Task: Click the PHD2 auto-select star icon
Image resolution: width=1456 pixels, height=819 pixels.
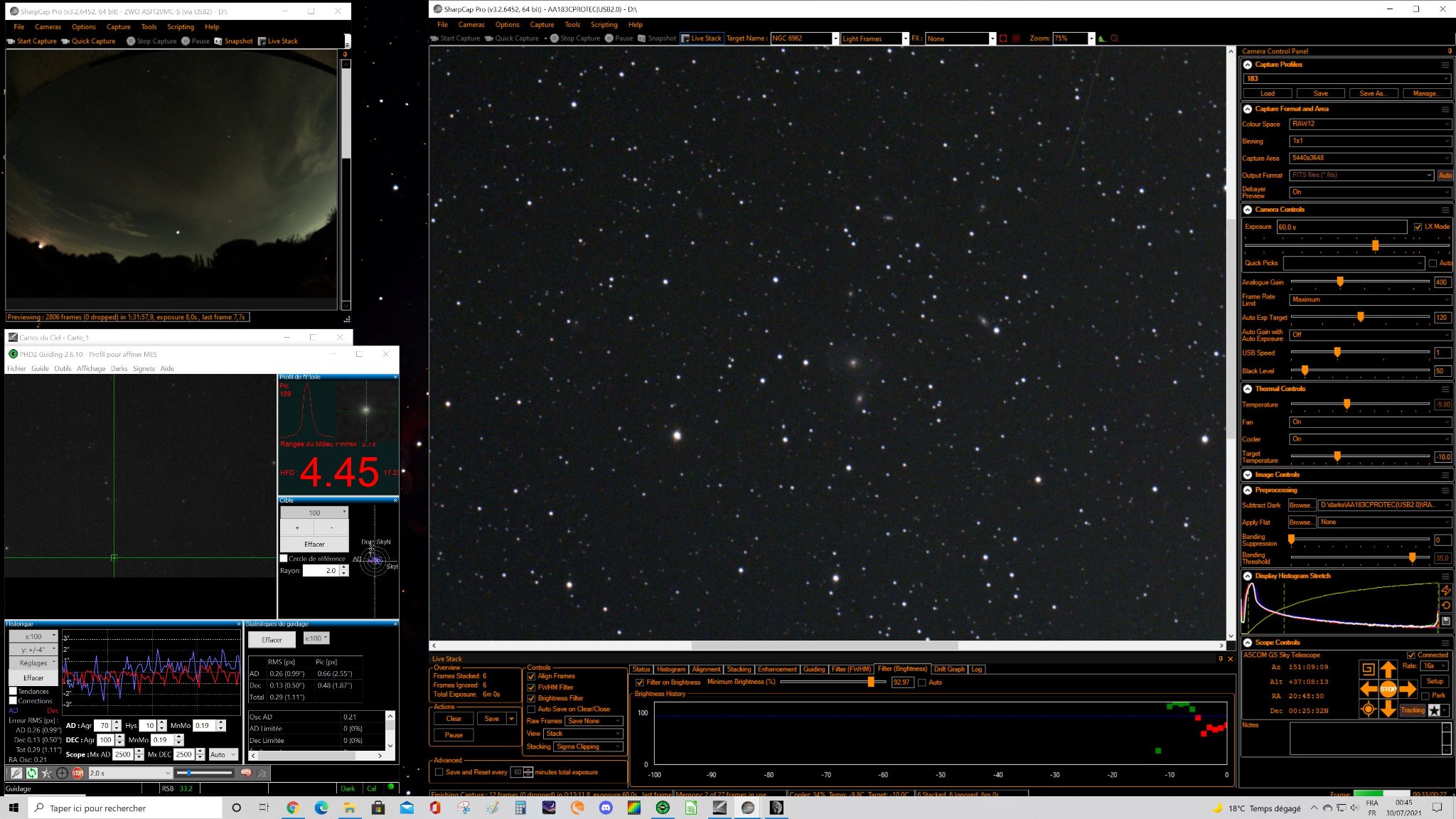Action: (x=47, y=773)
